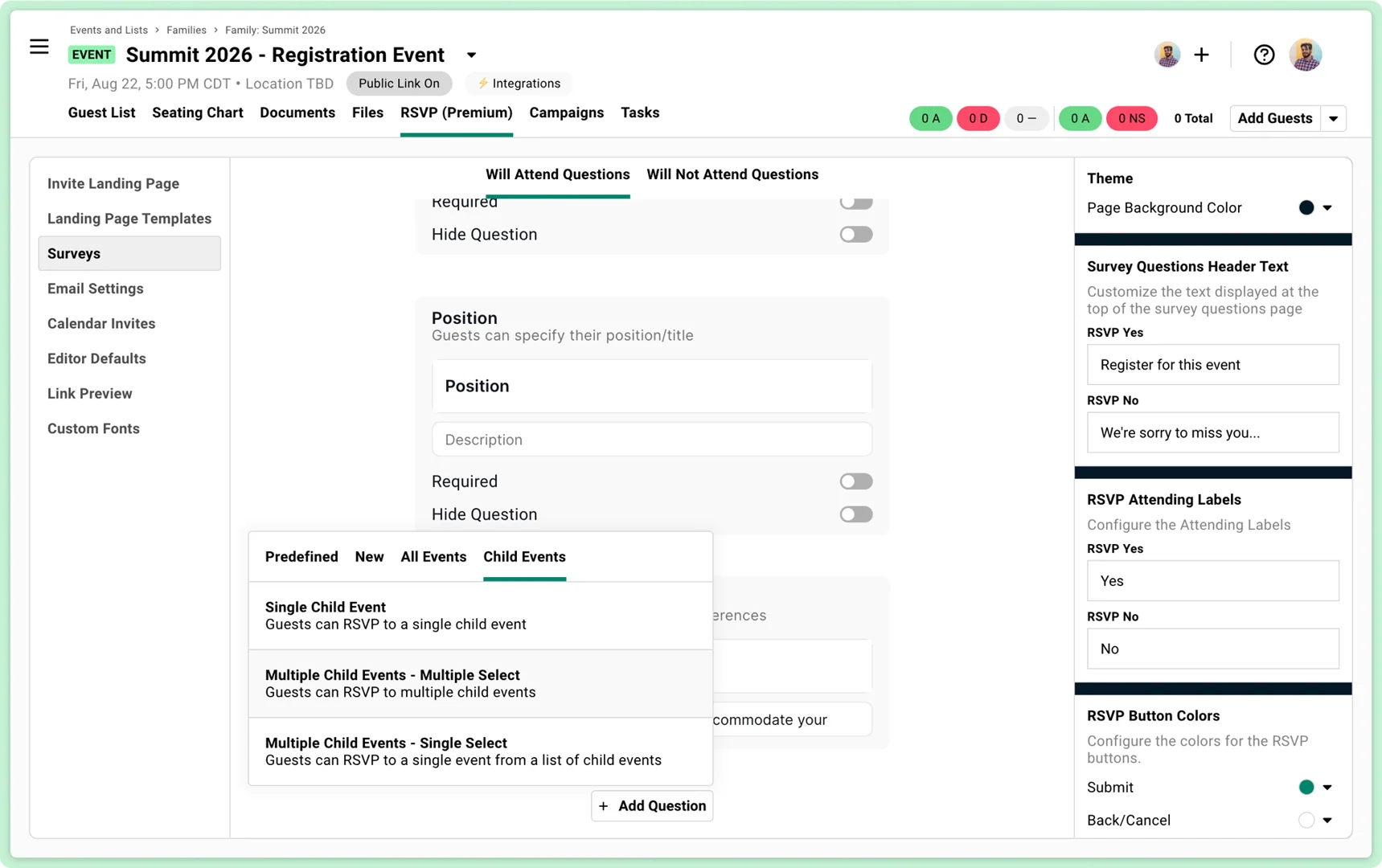Toggle the topmost Hide Question switch
The width and height of the screenshot is (1382, 868).
(x=855, y=235)
